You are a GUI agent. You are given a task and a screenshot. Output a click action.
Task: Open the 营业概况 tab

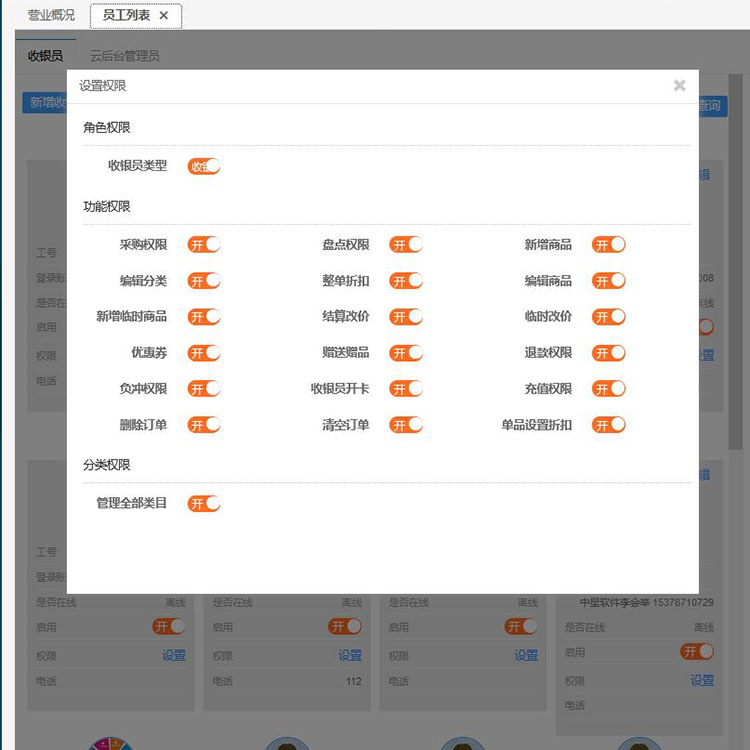coord(51,15)
